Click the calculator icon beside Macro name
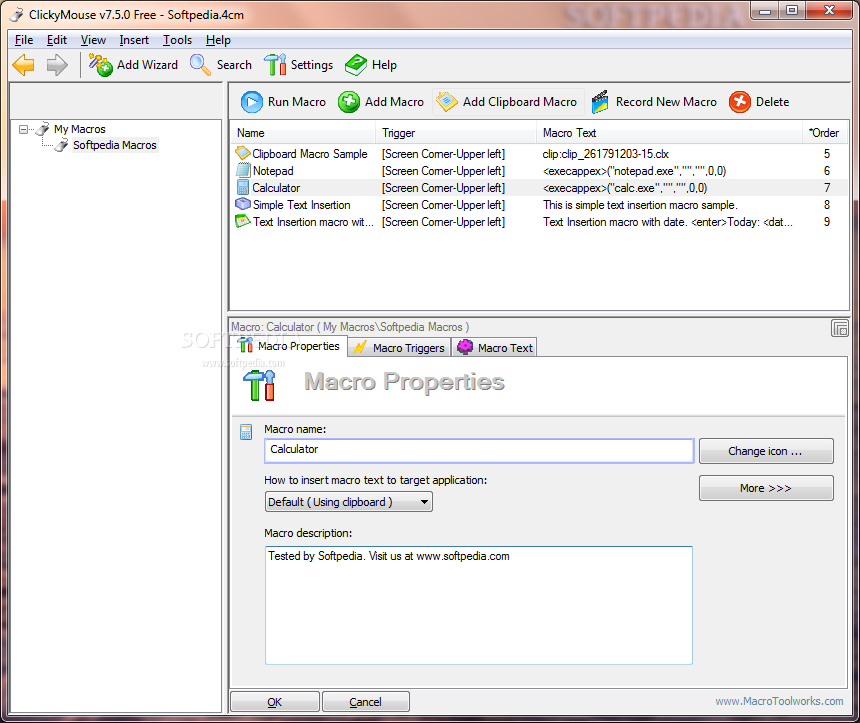Screen dimensions: 860x723 (x=246, y=432)
